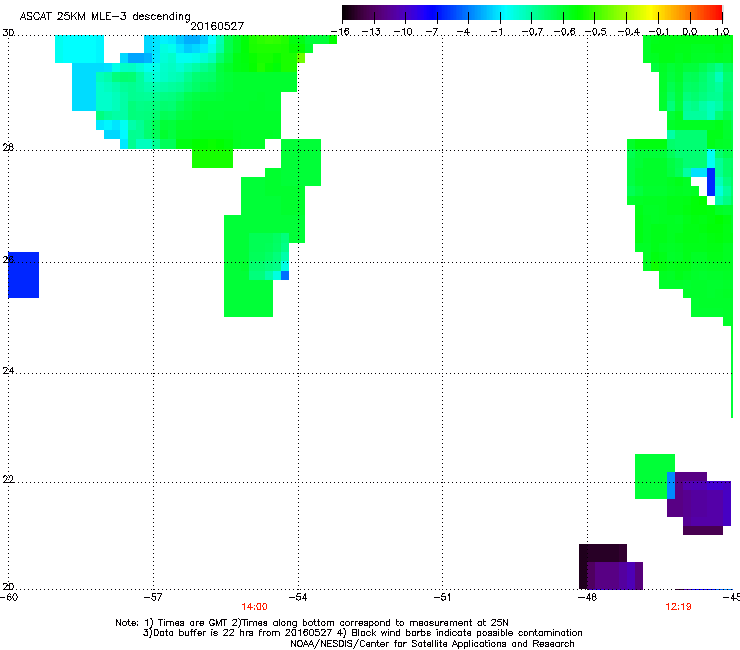Click the latitude label 28
This screenshot has width=740, height=650.
coord(8,148)
